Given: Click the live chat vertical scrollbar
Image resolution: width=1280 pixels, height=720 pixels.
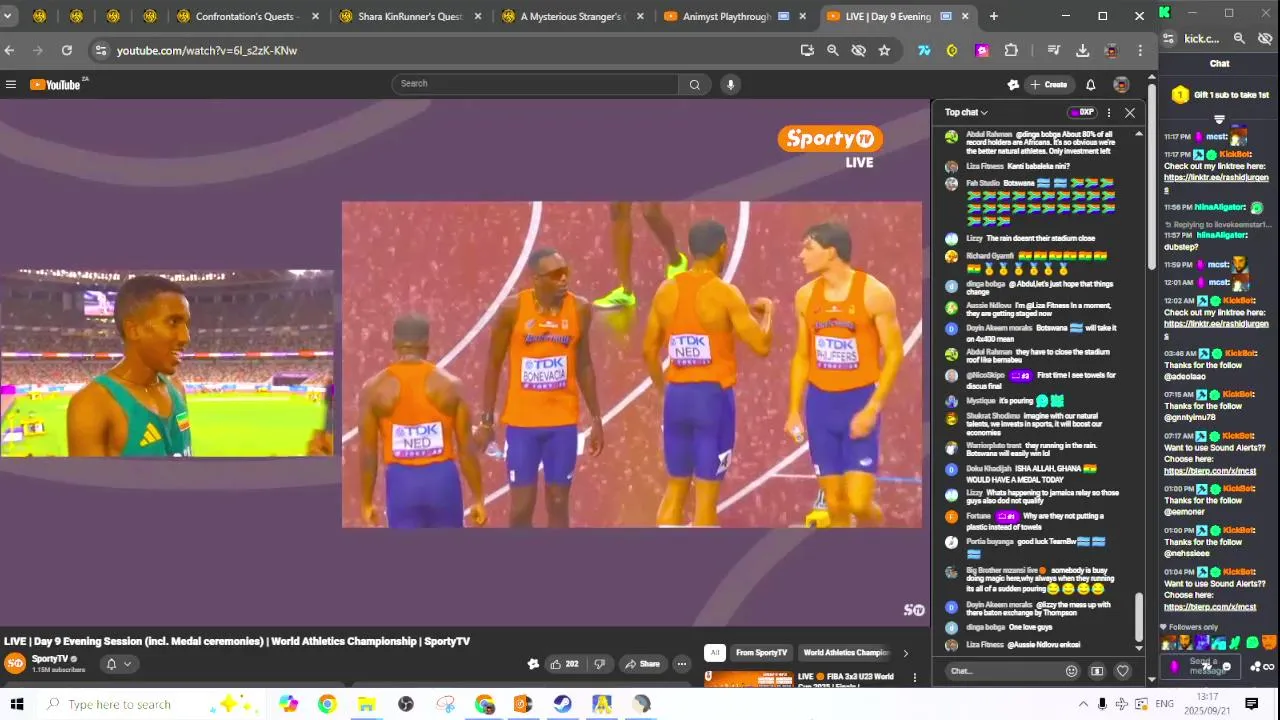Looking at the screenshot, I should [1138, 618].
